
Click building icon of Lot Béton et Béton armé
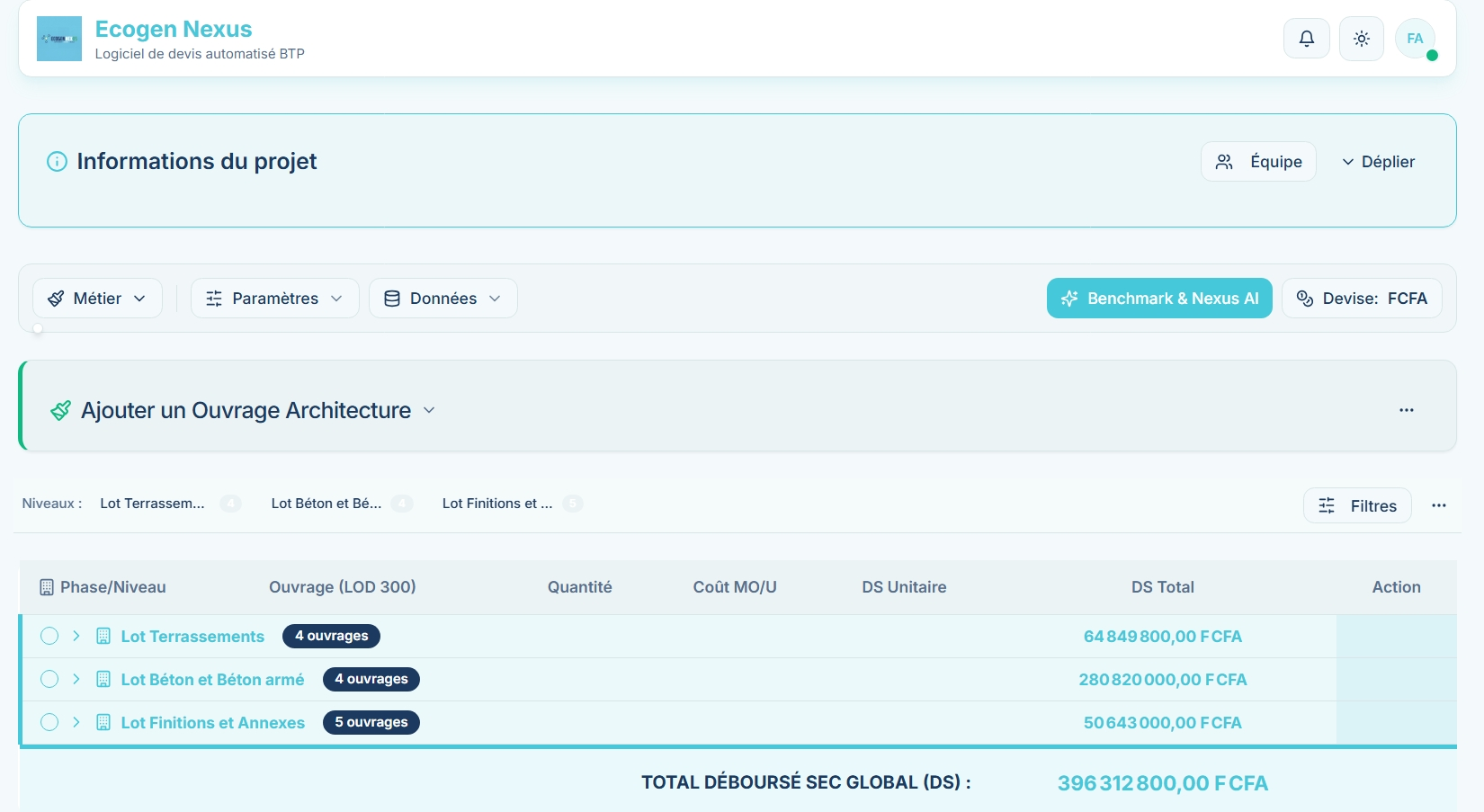(x=103, y=680)
